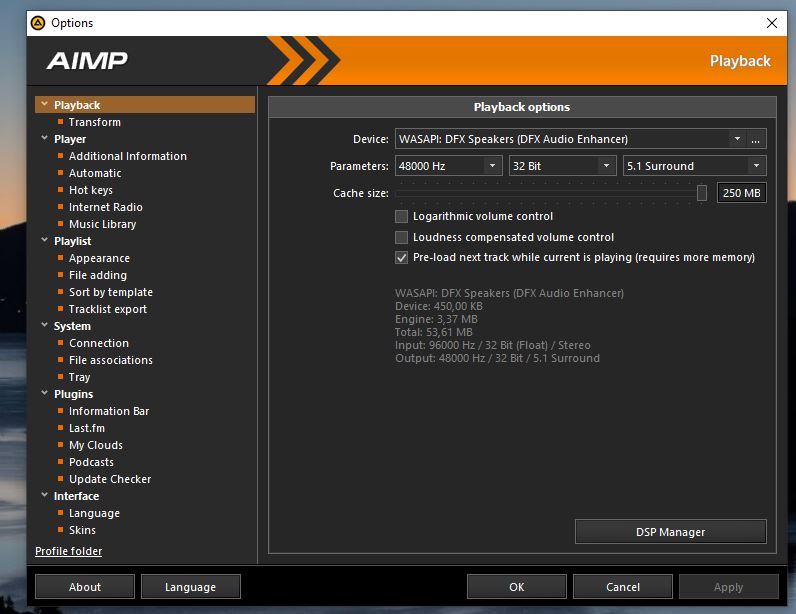Open Information Bar plugin settings

pos(109,411)
